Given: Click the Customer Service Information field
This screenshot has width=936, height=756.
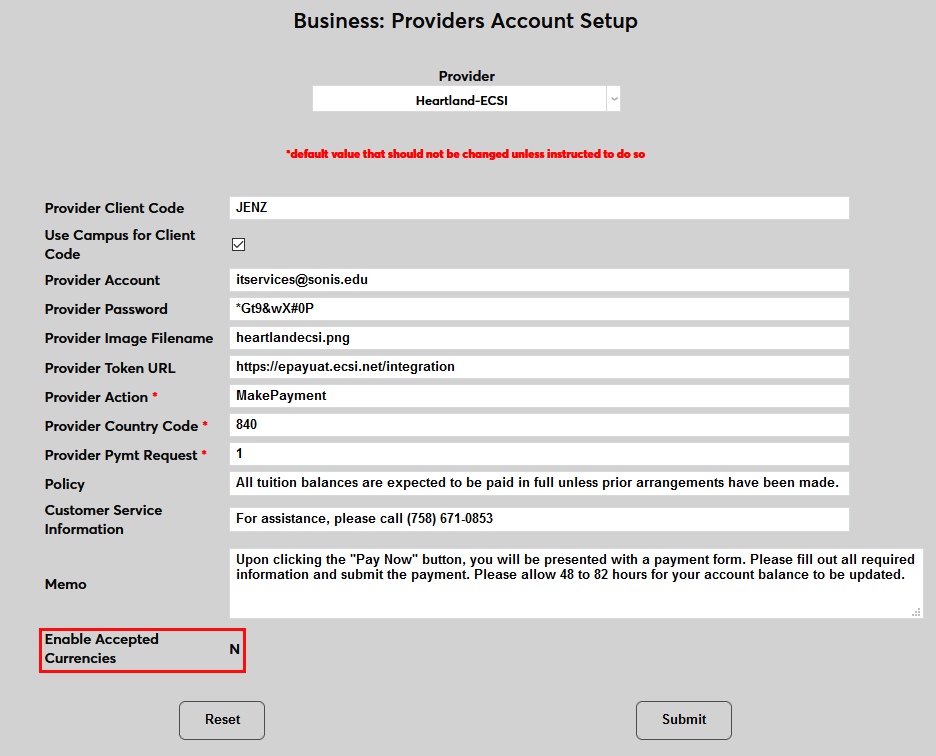Looking at the screenshot, I should click(x=539, y=519).
